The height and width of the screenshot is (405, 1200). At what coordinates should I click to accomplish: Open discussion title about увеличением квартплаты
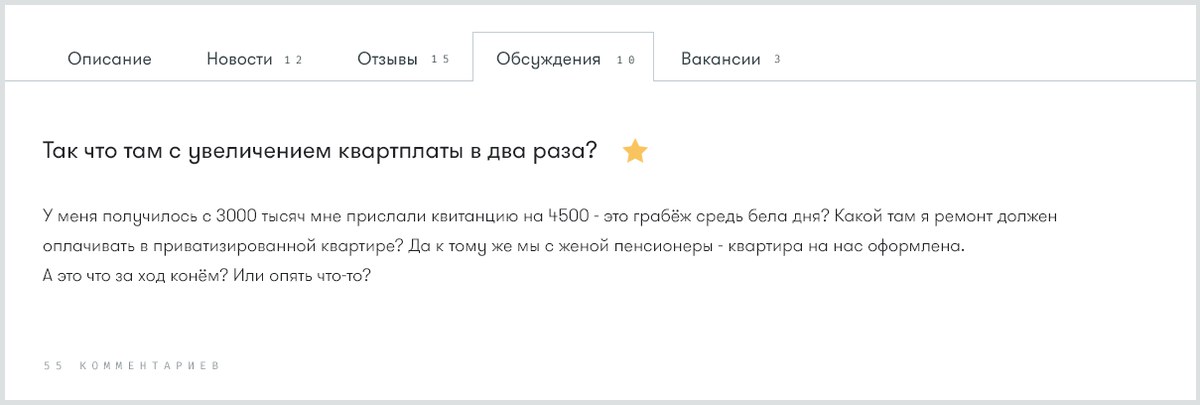[320, 151]
